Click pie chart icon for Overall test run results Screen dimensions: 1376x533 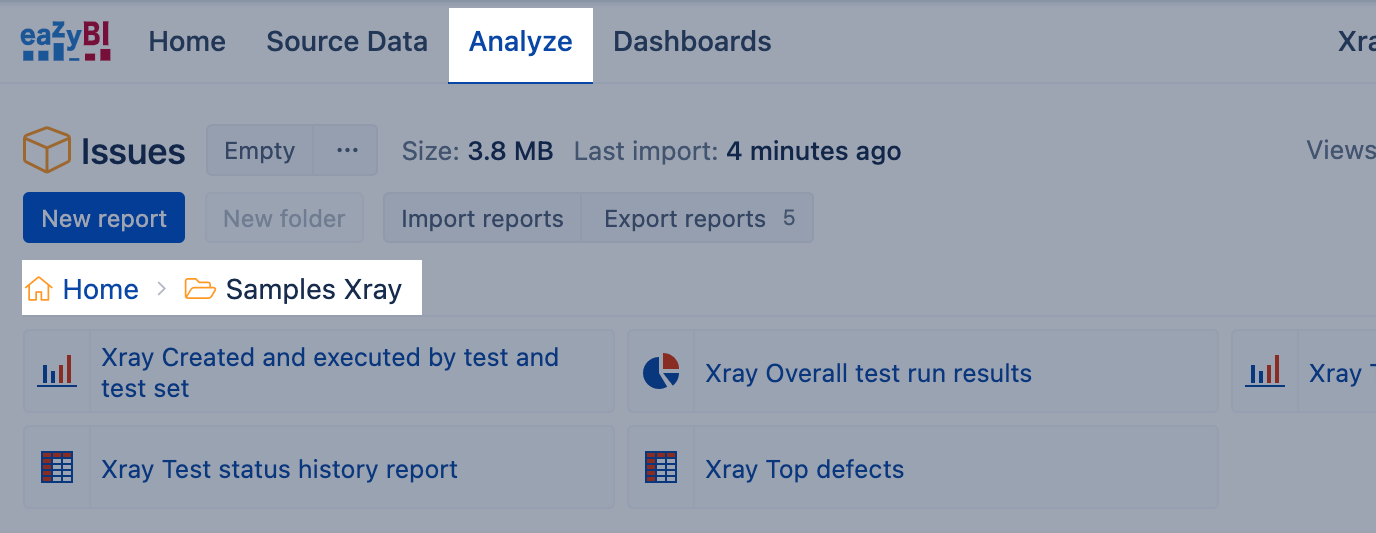tap(661, 372)
